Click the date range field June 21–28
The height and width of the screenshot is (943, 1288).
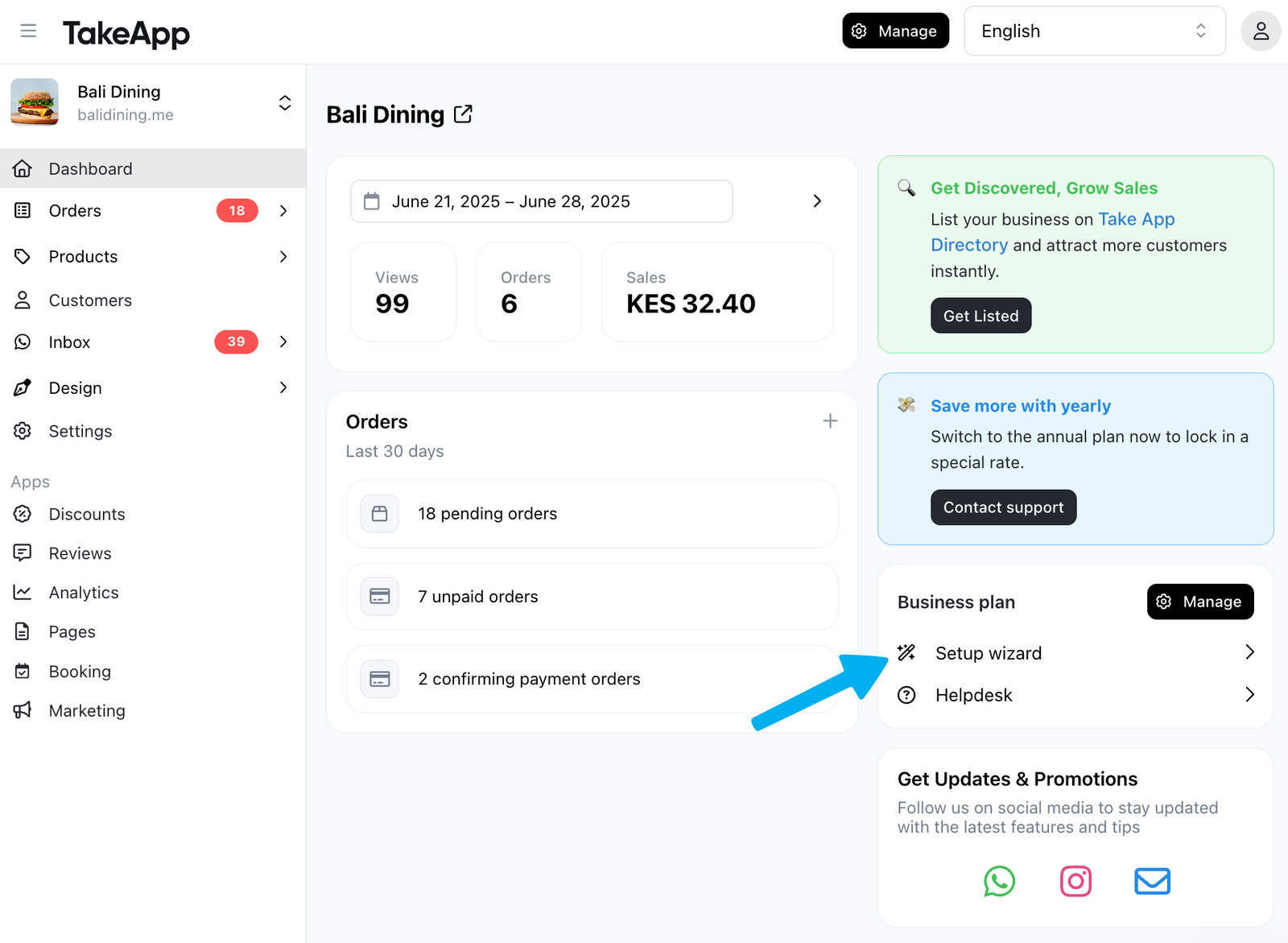542,201
